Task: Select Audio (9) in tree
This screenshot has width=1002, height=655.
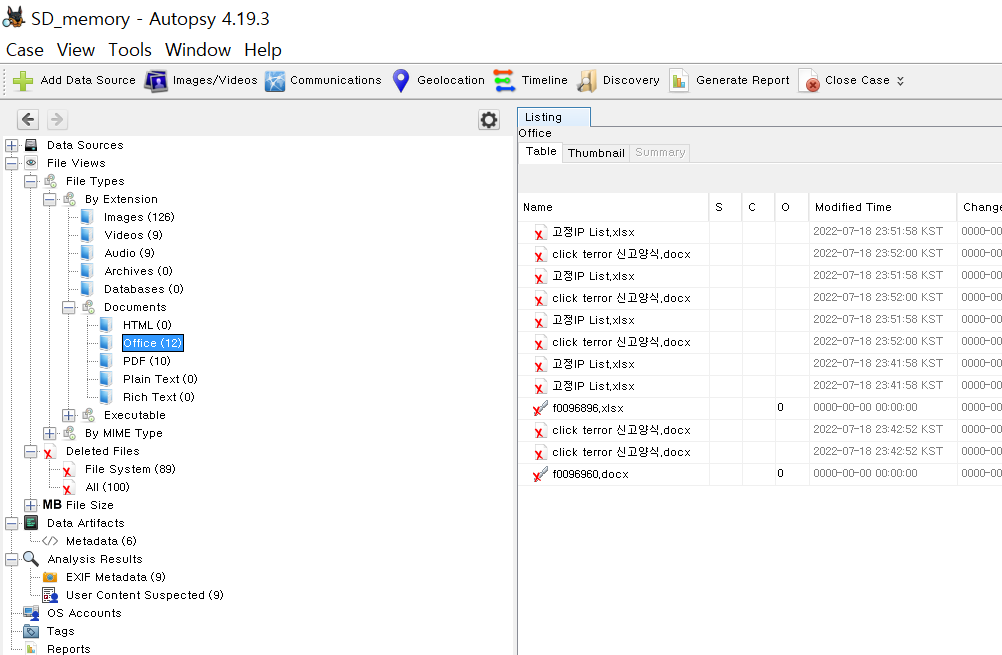Action: point(130,253)
